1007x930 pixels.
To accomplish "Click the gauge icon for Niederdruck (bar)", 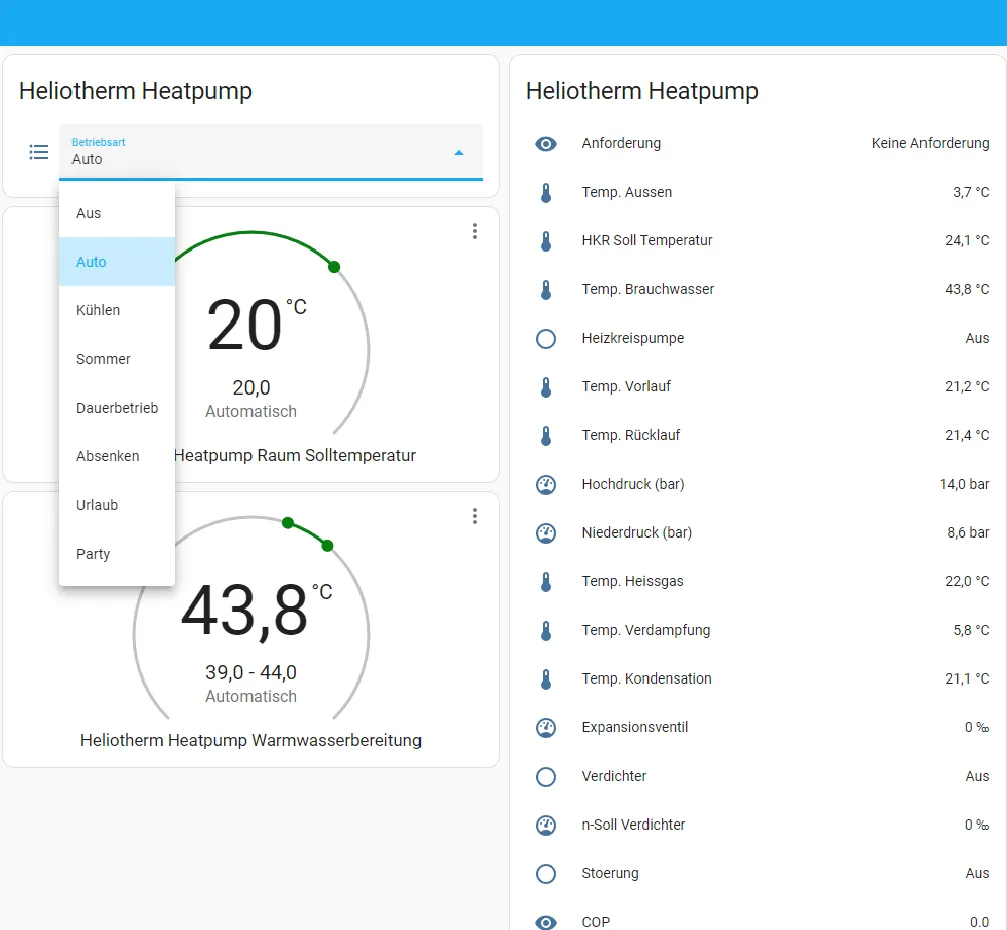I will pos(546,533).
